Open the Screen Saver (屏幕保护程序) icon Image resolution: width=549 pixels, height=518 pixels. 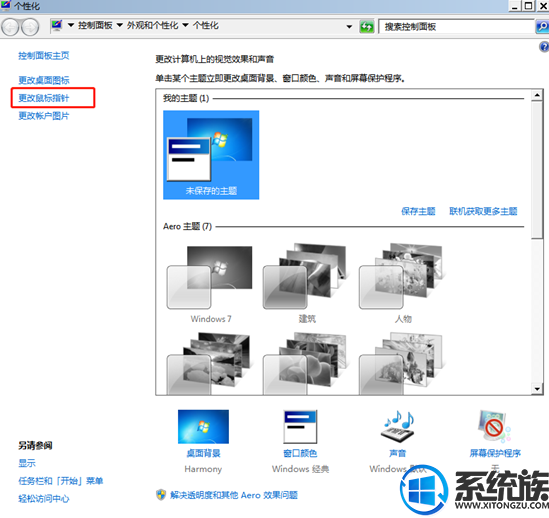click(494, 427)
